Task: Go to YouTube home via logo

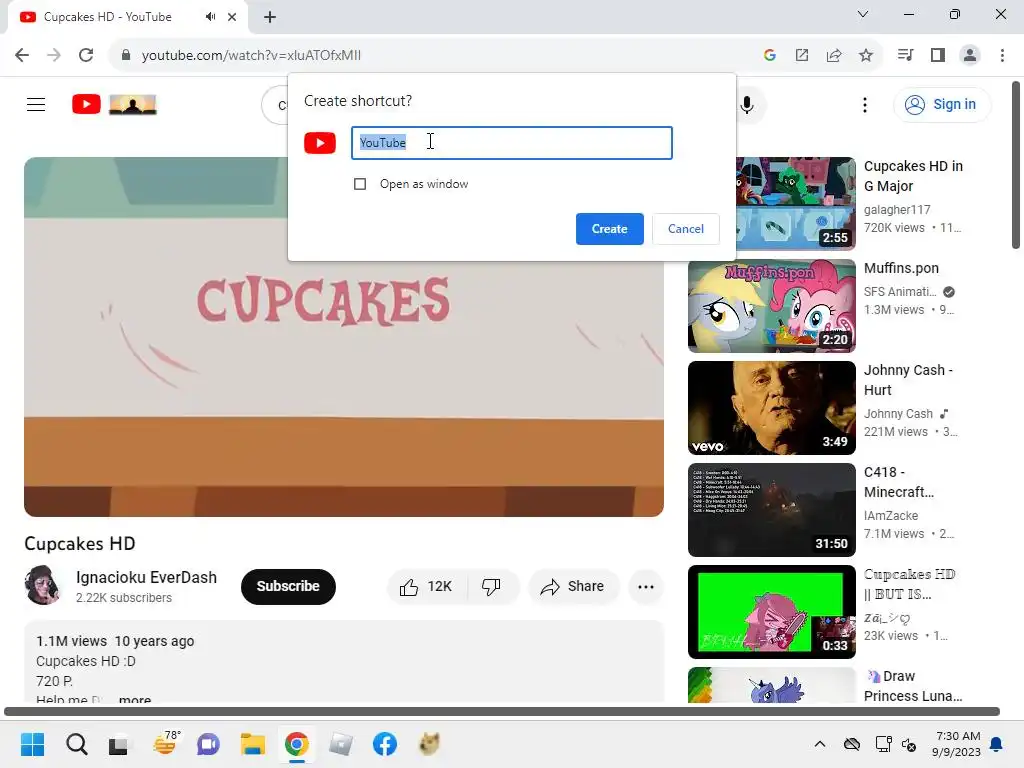Action: click(x=114, y=104)
